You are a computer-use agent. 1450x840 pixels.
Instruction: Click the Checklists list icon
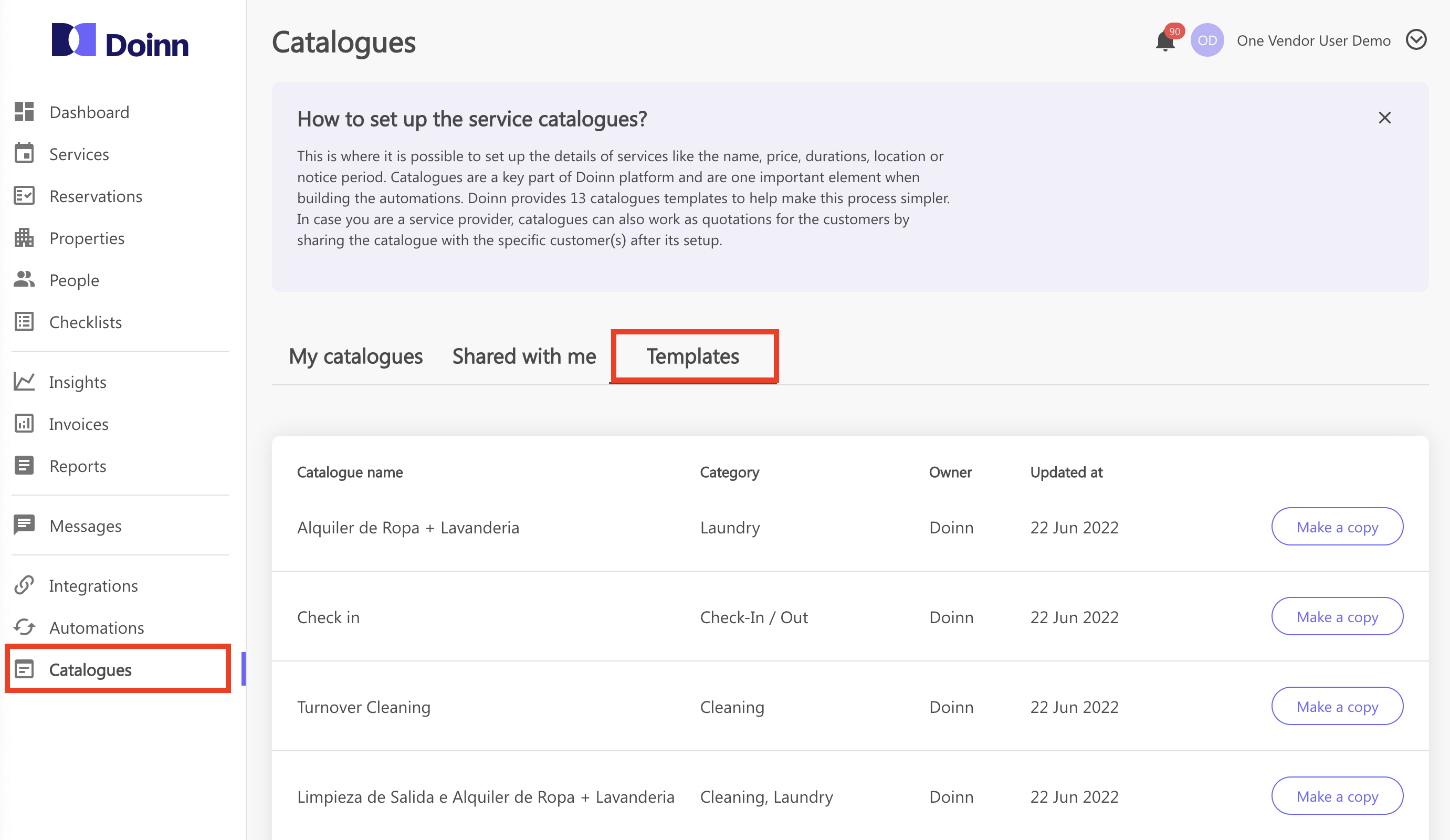point(24,322)
